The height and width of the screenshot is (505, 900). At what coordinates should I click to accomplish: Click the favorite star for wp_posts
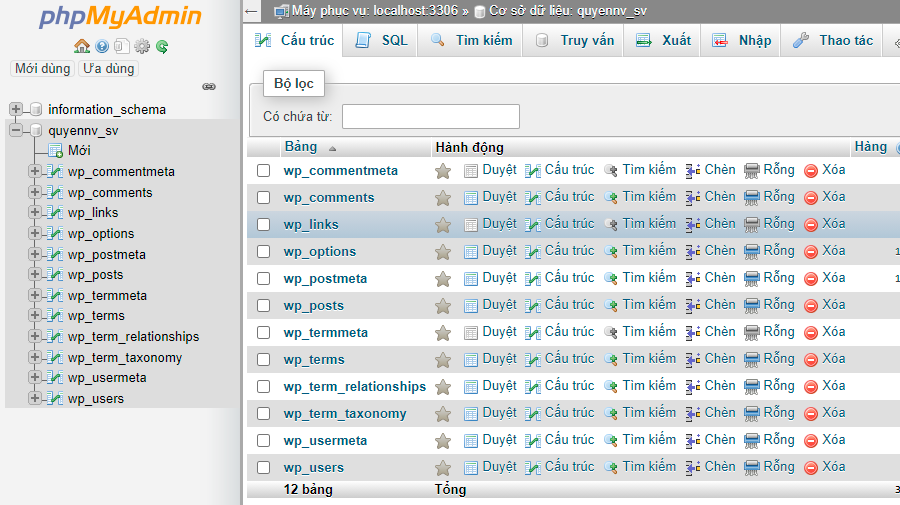[x=443, y=306]
